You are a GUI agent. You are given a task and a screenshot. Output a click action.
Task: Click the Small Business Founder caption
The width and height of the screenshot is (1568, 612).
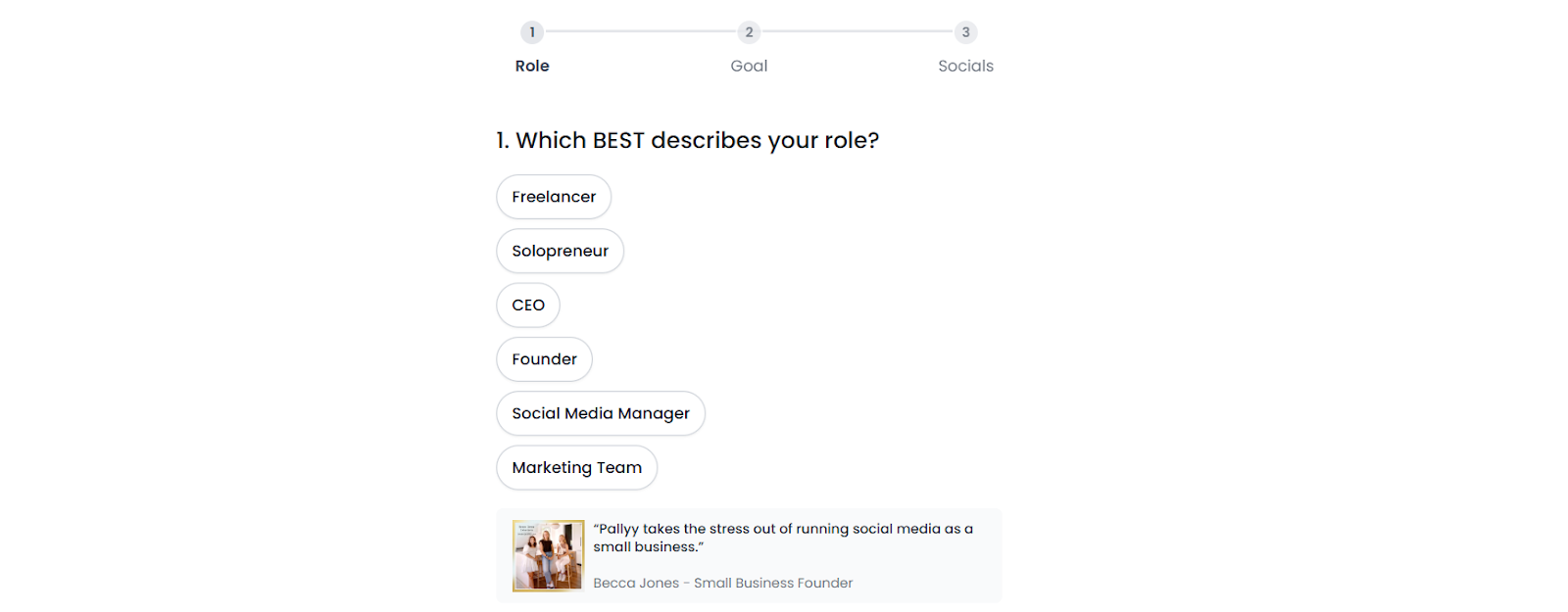tap(773, 583)
